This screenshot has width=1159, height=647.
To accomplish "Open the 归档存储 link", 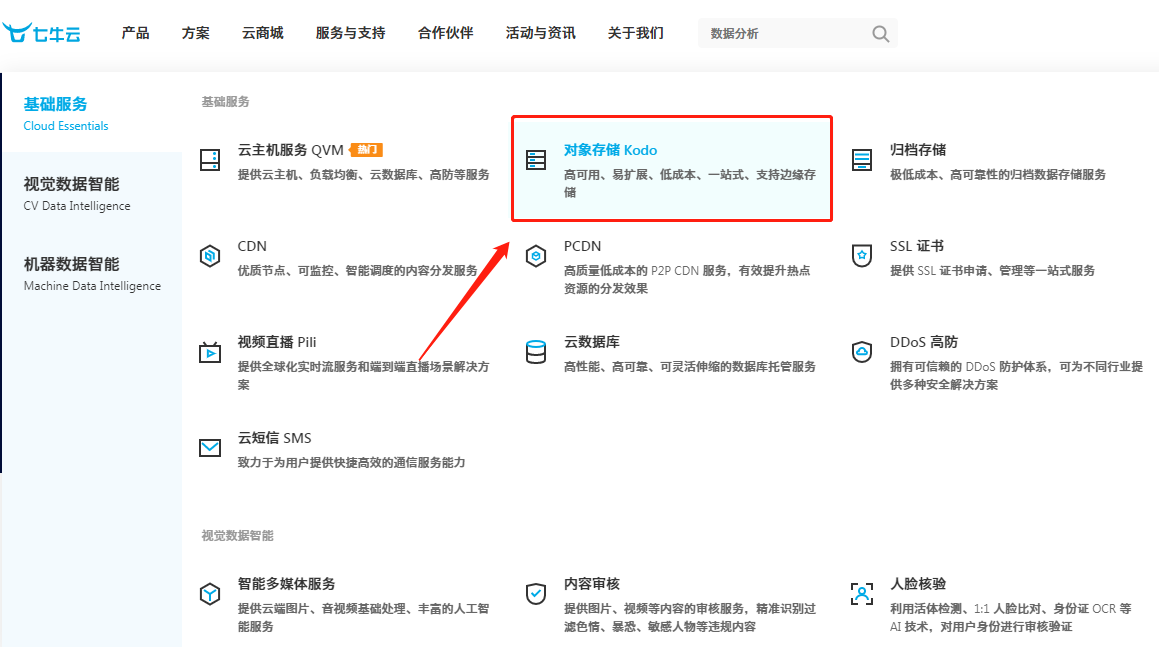I will pos(918,150).
